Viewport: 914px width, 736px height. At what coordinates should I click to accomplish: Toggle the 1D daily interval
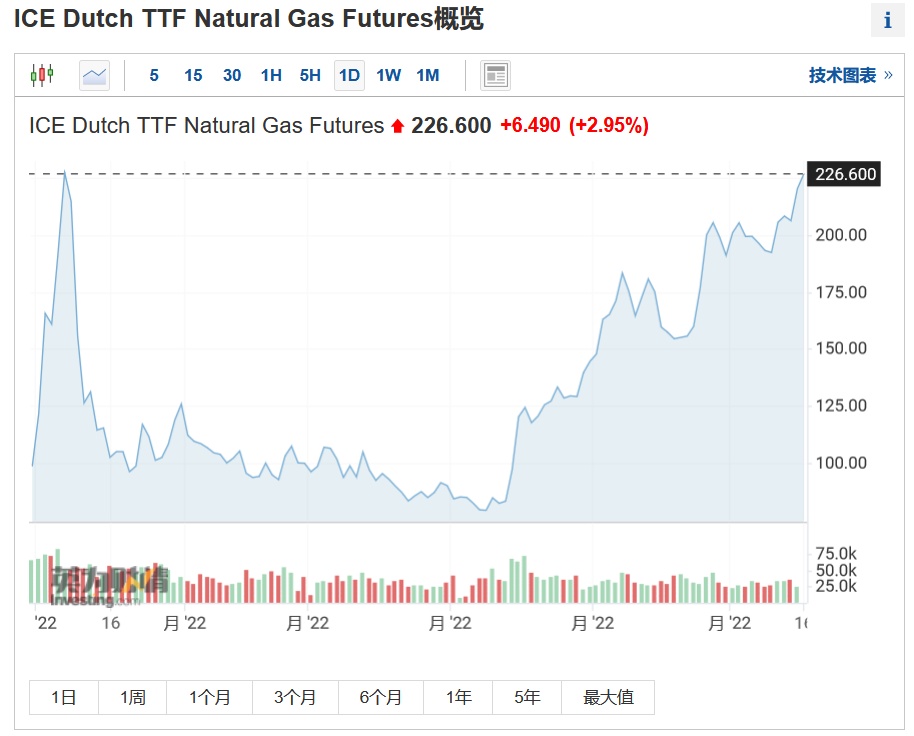349,75
